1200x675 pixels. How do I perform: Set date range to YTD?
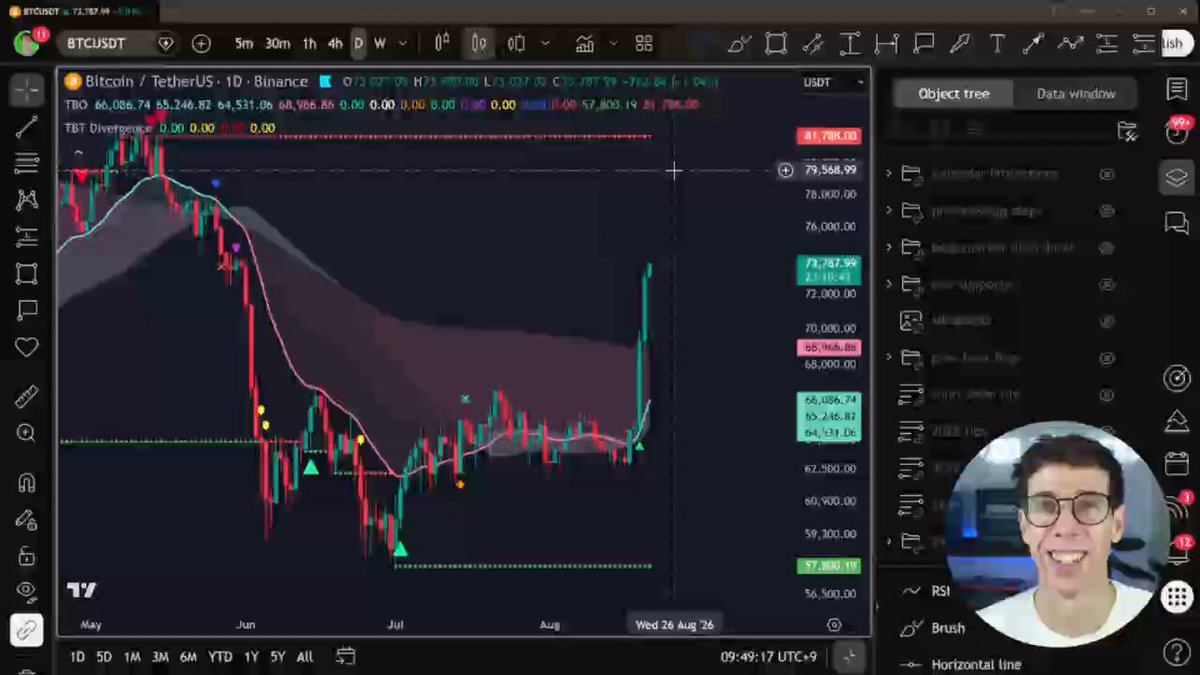[221, 657]
